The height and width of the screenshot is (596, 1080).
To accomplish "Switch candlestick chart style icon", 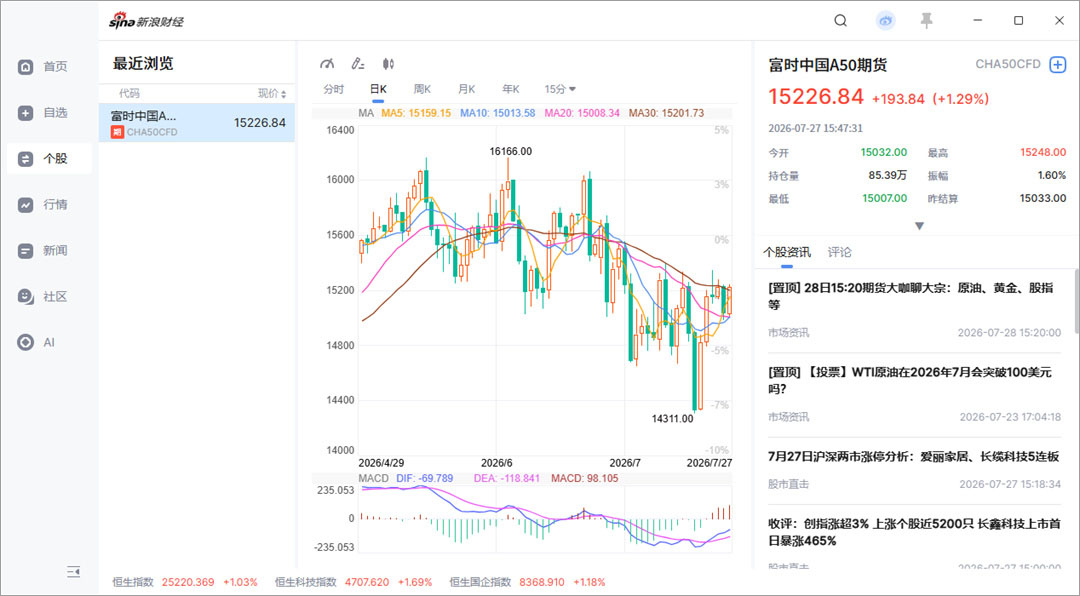I will 388,64.
